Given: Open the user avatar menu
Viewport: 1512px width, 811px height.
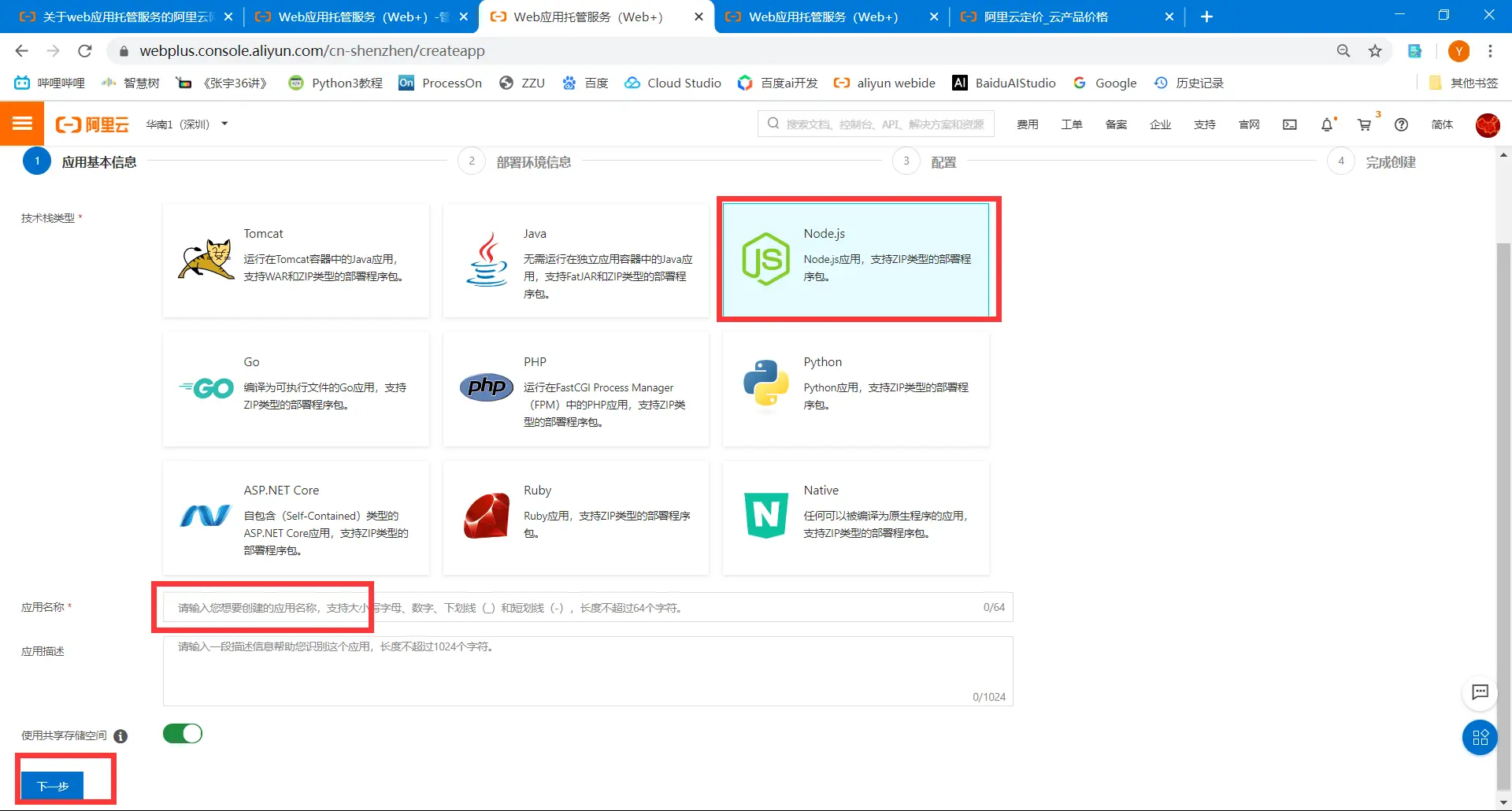Looking at the screenshot, I should (1488, 124).
